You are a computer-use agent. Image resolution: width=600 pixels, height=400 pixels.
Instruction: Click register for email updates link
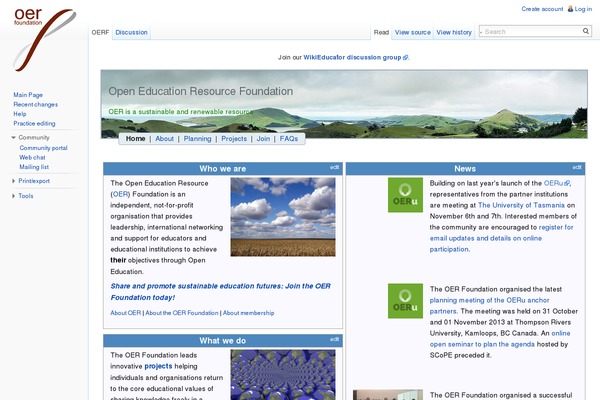click(501, 238)
